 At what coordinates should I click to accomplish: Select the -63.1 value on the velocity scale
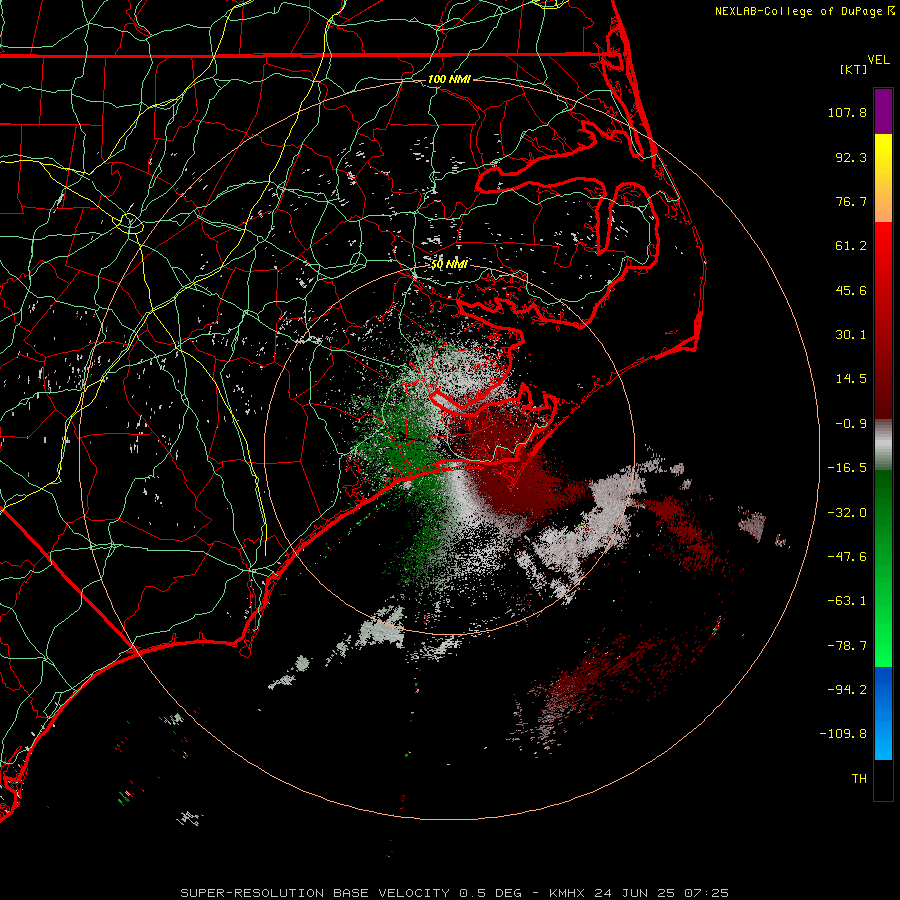(847, 601)
